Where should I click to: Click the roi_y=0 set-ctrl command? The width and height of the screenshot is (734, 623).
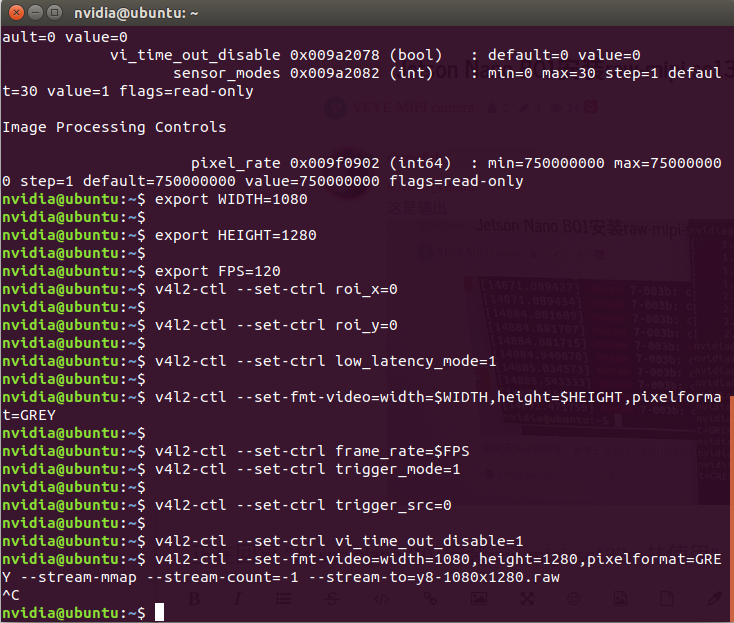[276, 325]
